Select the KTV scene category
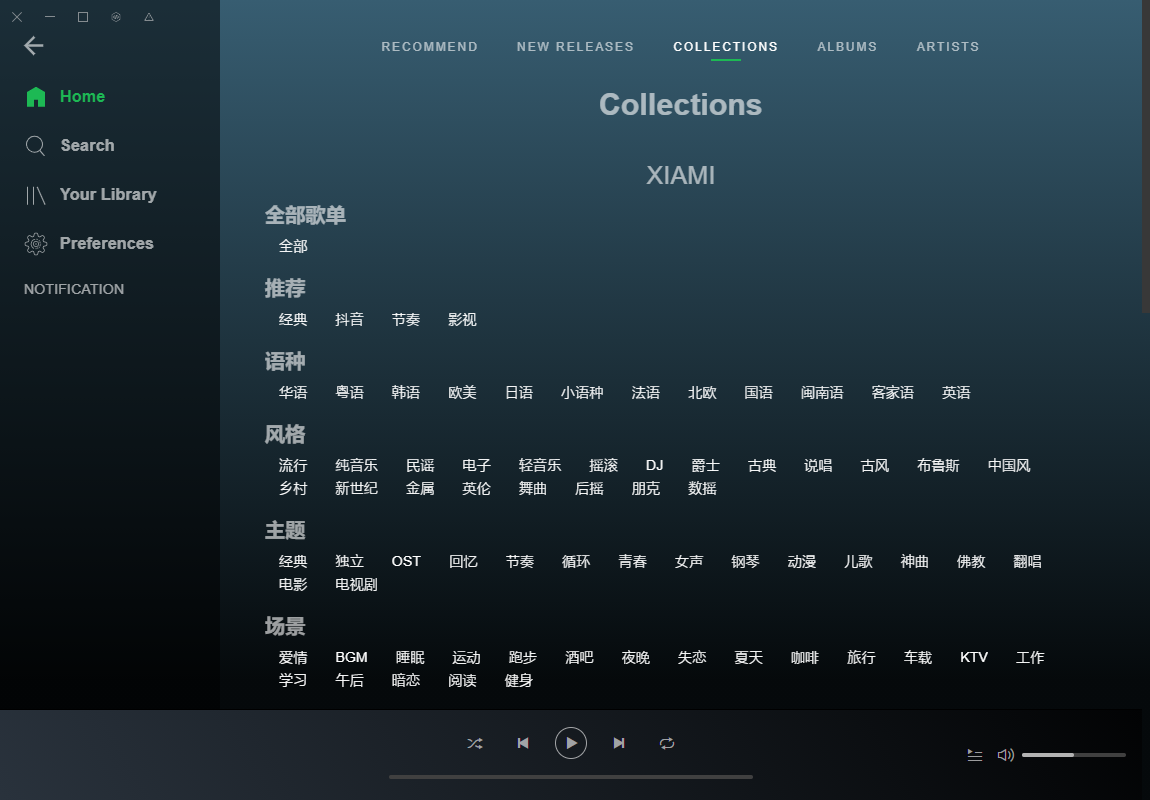This screenshot has width=1150, height=800. pos(973,658)
